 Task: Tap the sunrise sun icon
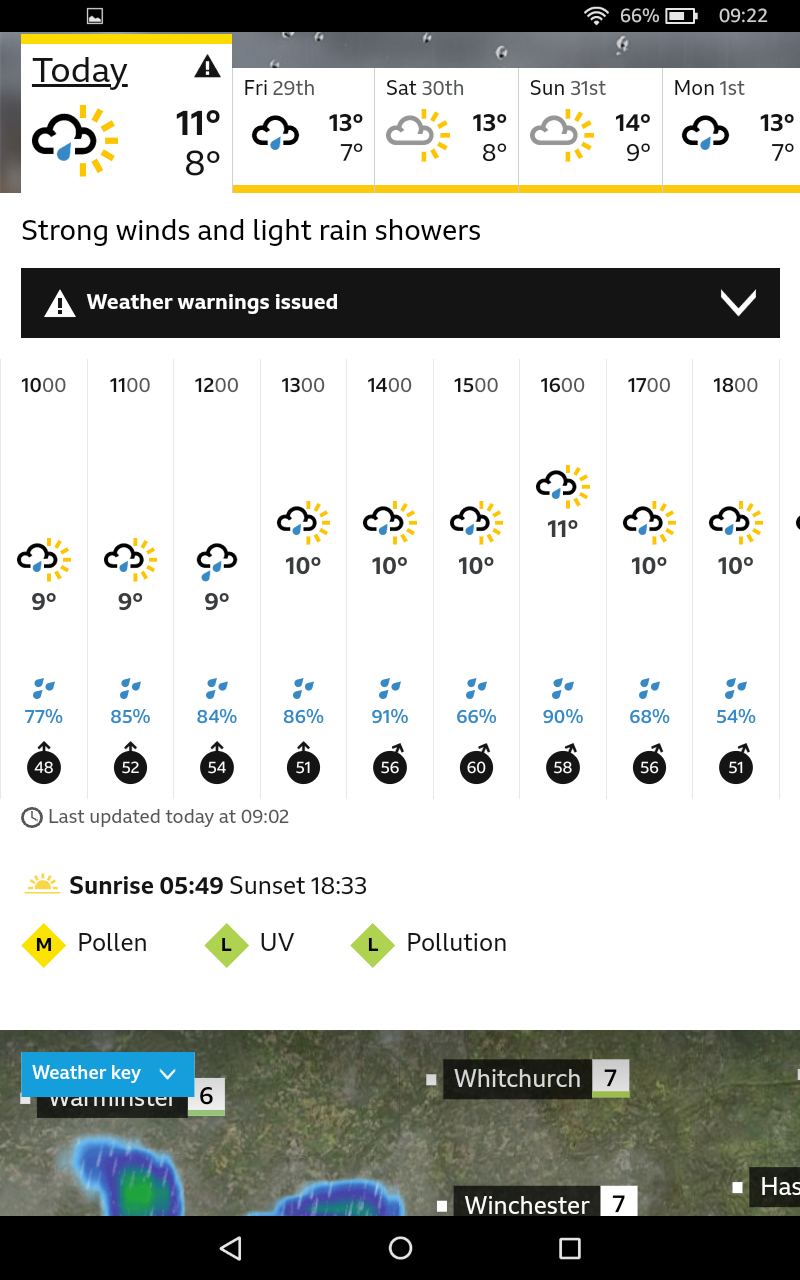pyautogui.click(x=43, y=885)
